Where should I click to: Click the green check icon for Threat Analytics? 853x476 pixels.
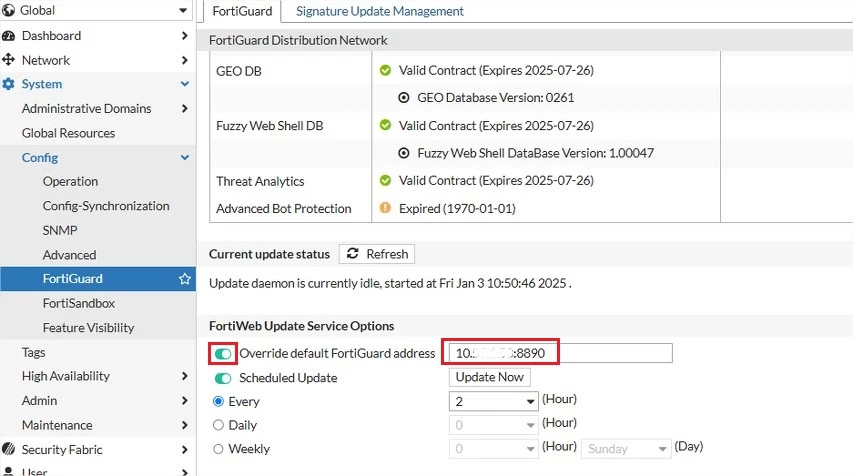[385, 180]
